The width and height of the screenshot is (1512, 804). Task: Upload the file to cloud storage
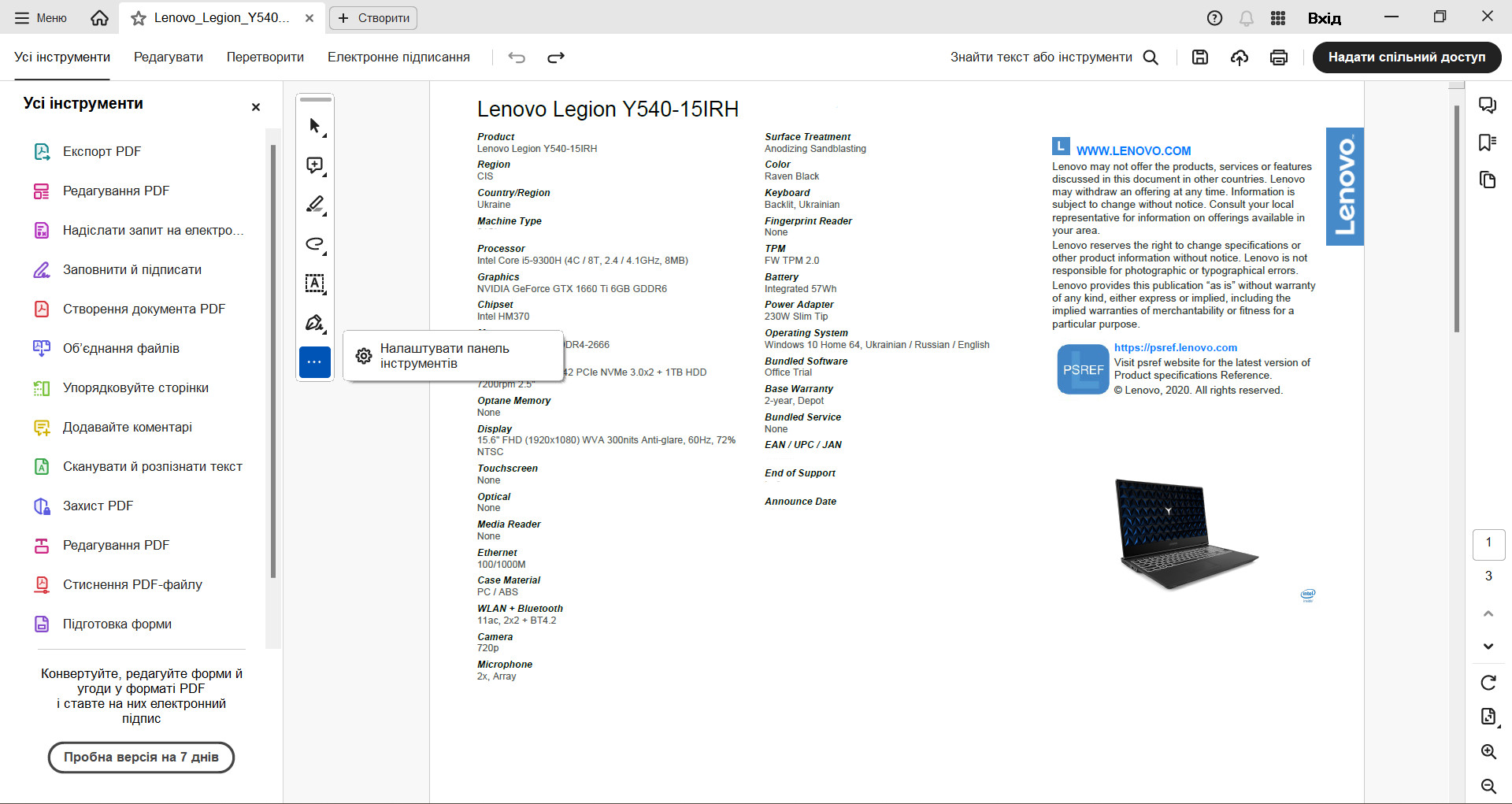pyautogui.click(x=1240, y=57)
